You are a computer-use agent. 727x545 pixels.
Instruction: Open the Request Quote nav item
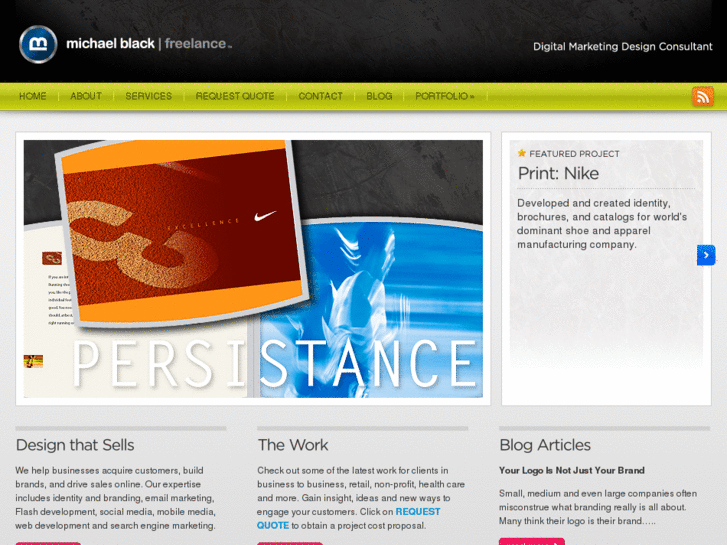coord(235,96)
